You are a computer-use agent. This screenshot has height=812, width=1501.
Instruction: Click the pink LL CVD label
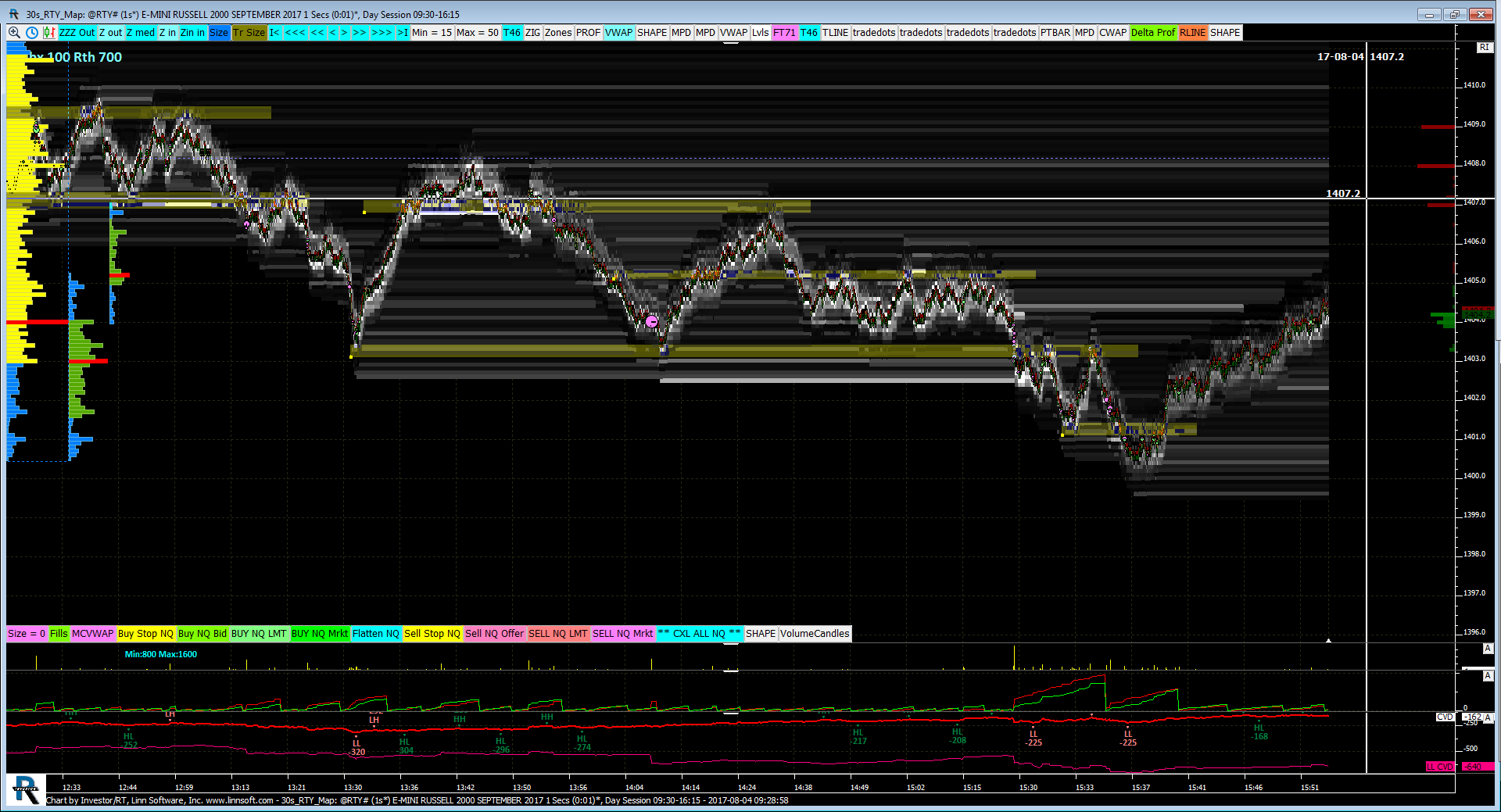point(1440,767)
